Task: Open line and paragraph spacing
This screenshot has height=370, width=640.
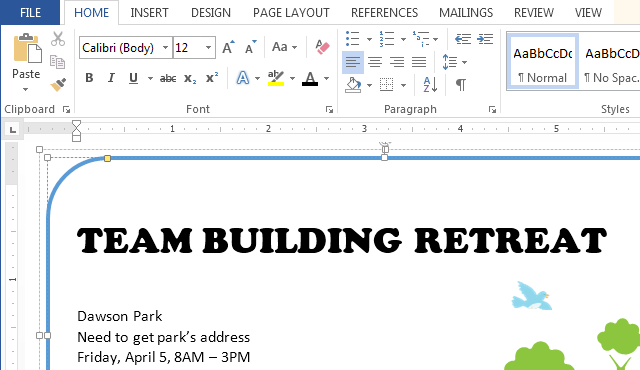Action: pyautogui.click(x=450, y=62)
